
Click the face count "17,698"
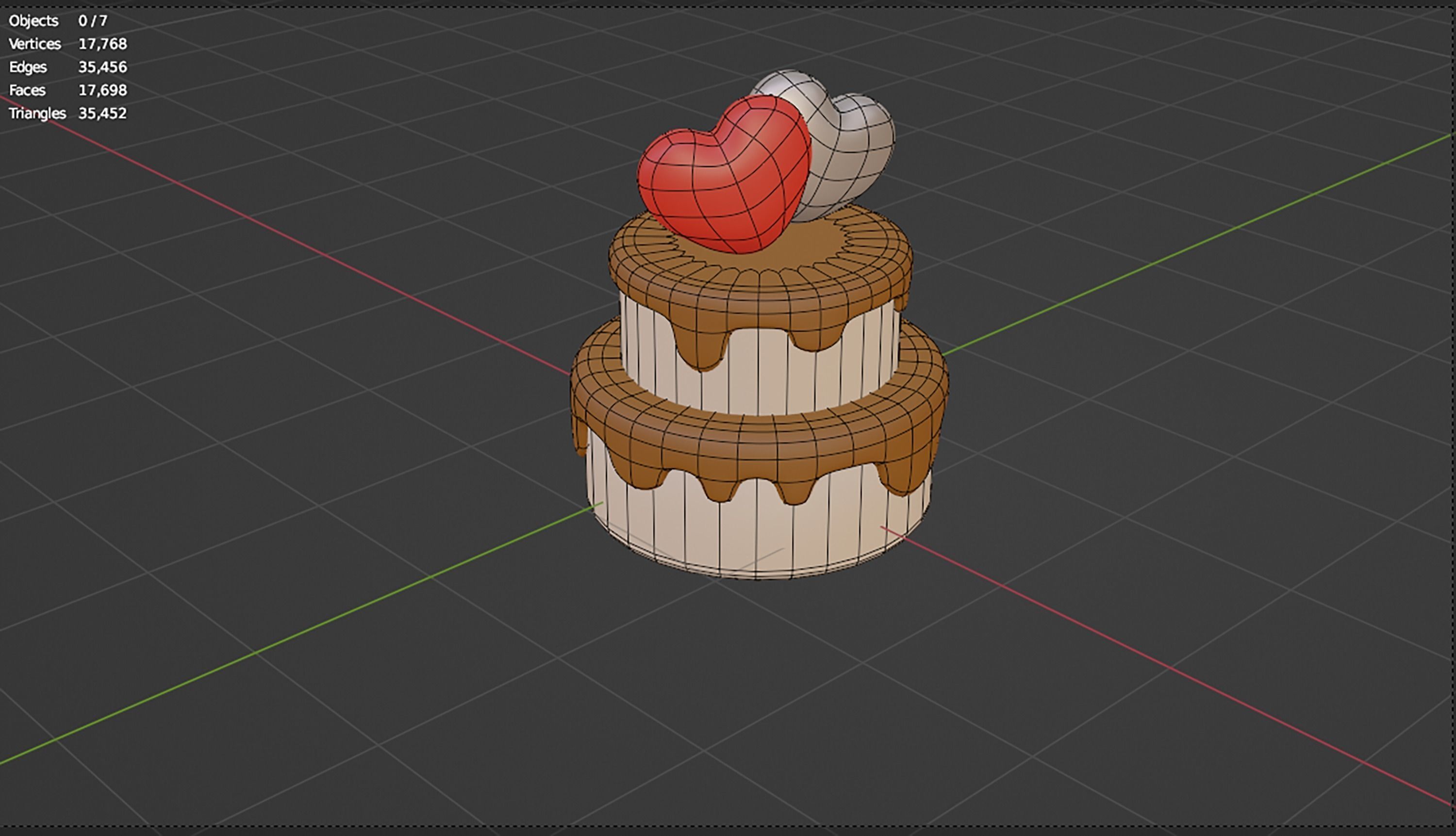tap(103, 90)
